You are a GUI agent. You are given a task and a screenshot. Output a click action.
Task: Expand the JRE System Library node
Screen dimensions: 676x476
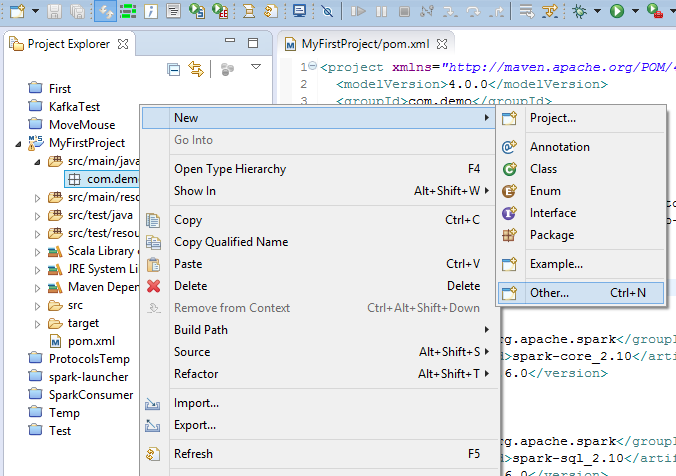[x=37, y=270]
